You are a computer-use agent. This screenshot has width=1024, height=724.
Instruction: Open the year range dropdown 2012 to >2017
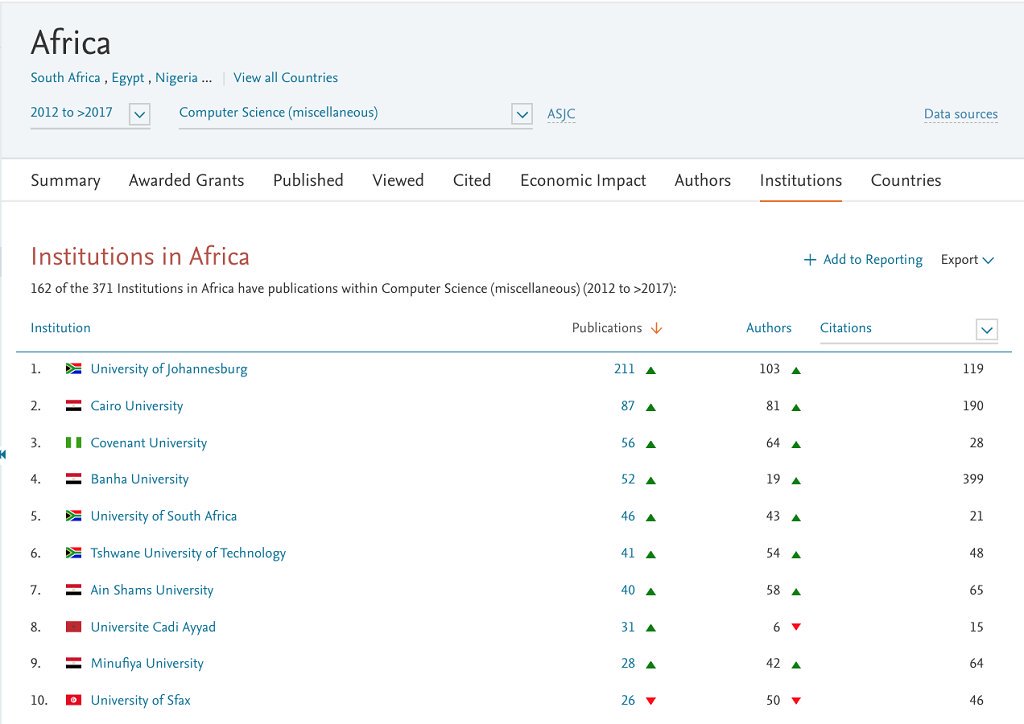click(140, 114)
